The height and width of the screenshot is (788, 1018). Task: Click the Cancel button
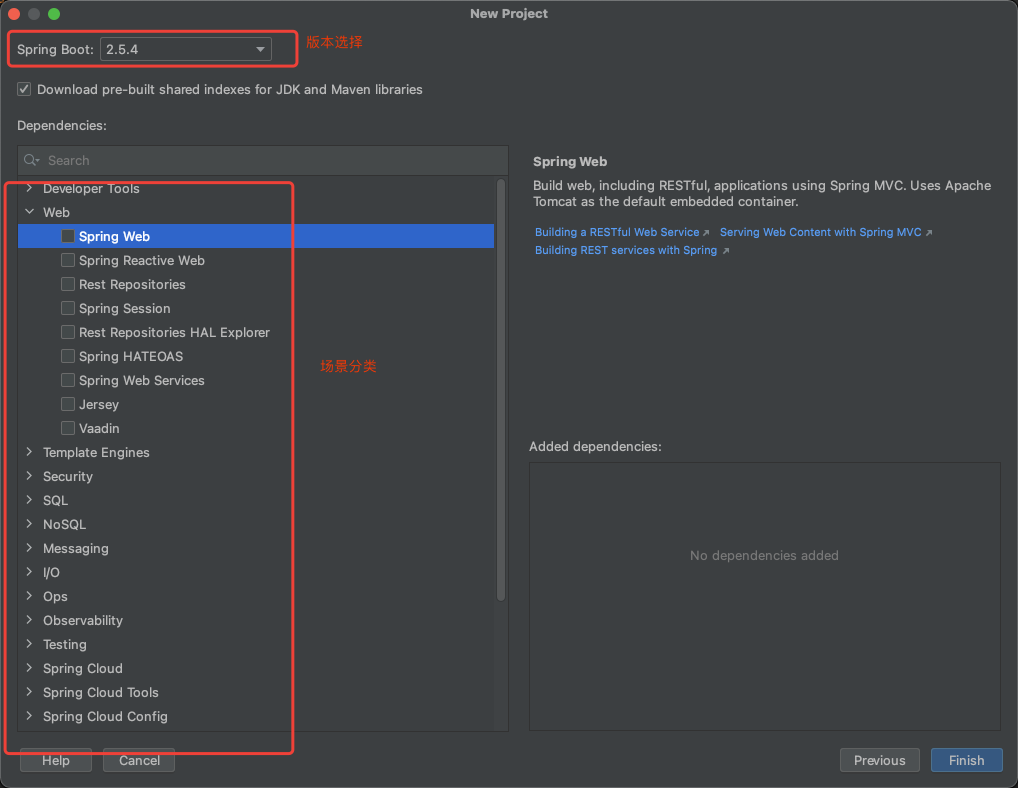[x=139, y=760]
